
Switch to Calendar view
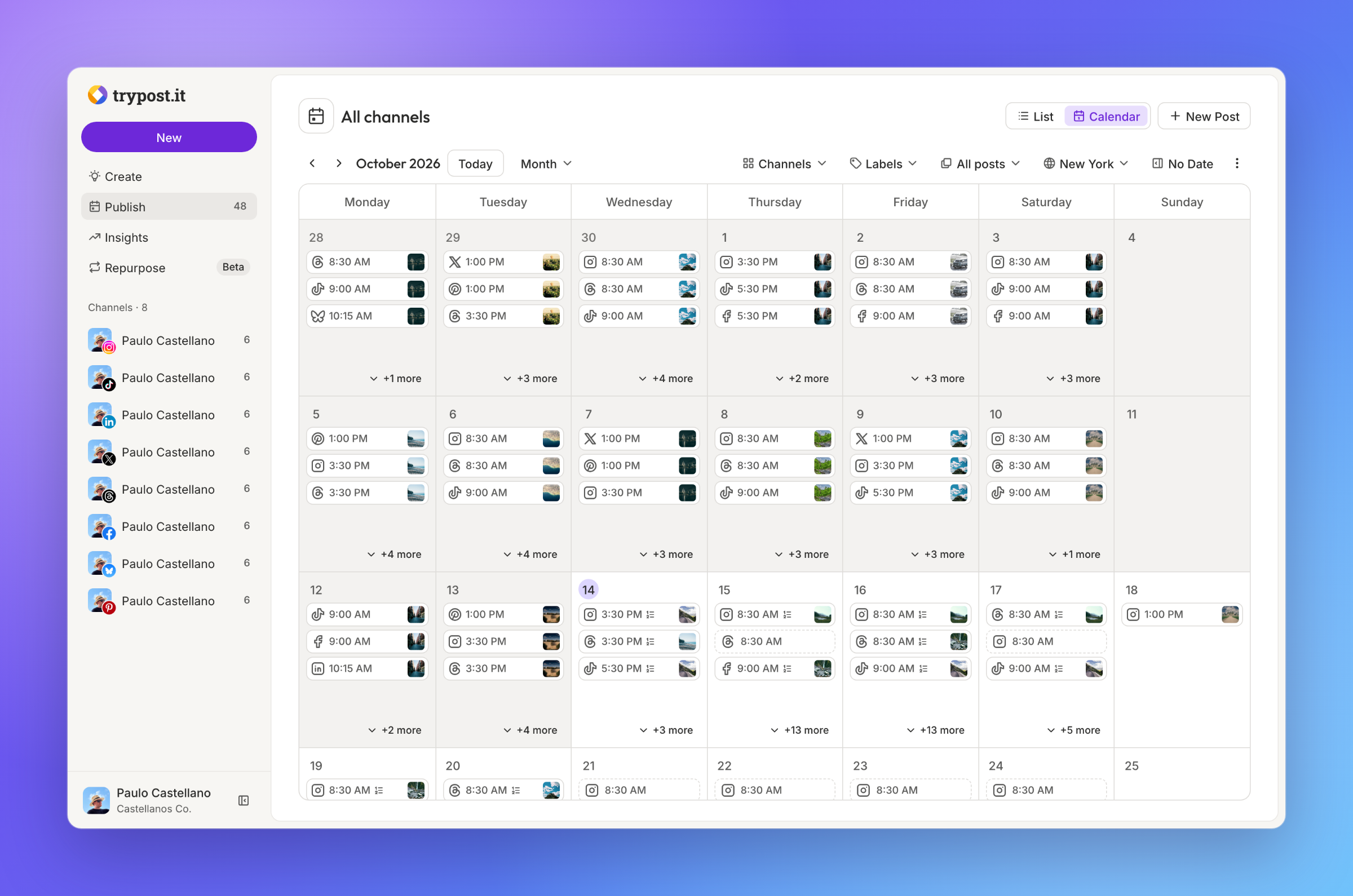(x=1107, y=117)
